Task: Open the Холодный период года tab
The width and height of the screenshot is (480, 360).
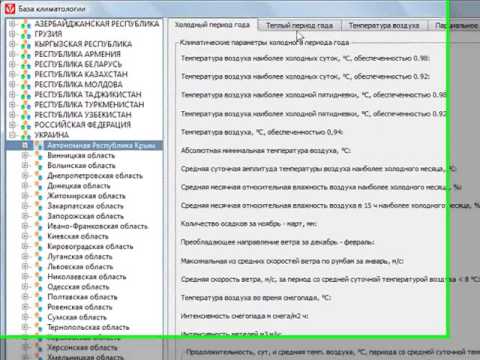Action: click(x=212, y=25)
